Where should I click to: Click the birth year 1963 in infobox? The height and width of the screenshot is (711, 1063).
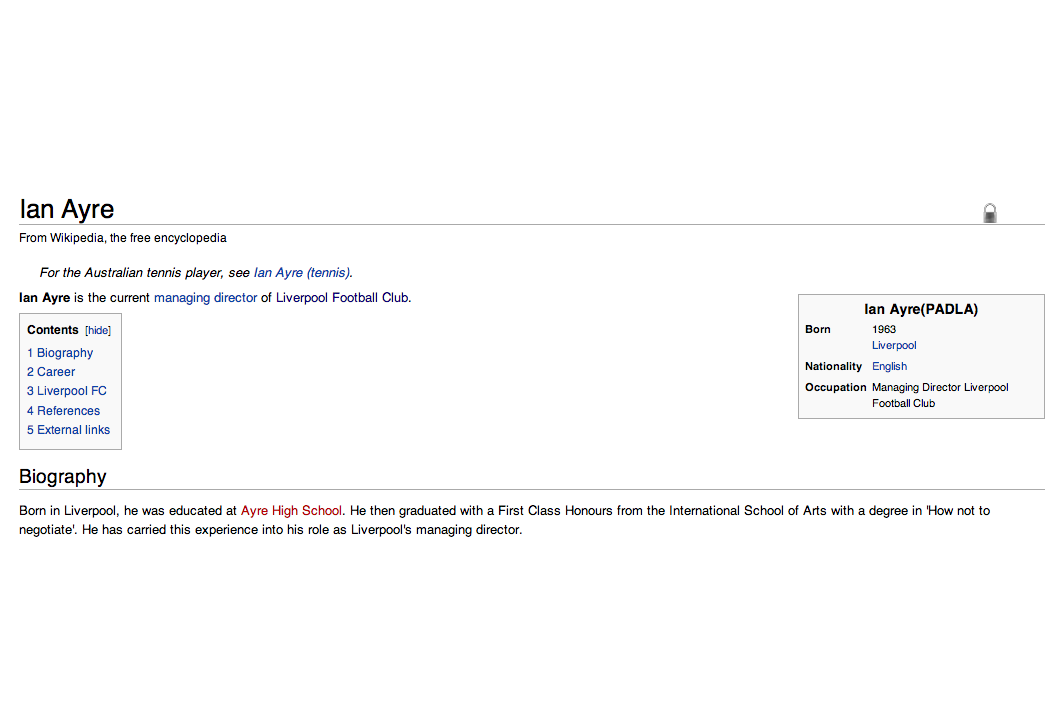click(x=884, y=329)
